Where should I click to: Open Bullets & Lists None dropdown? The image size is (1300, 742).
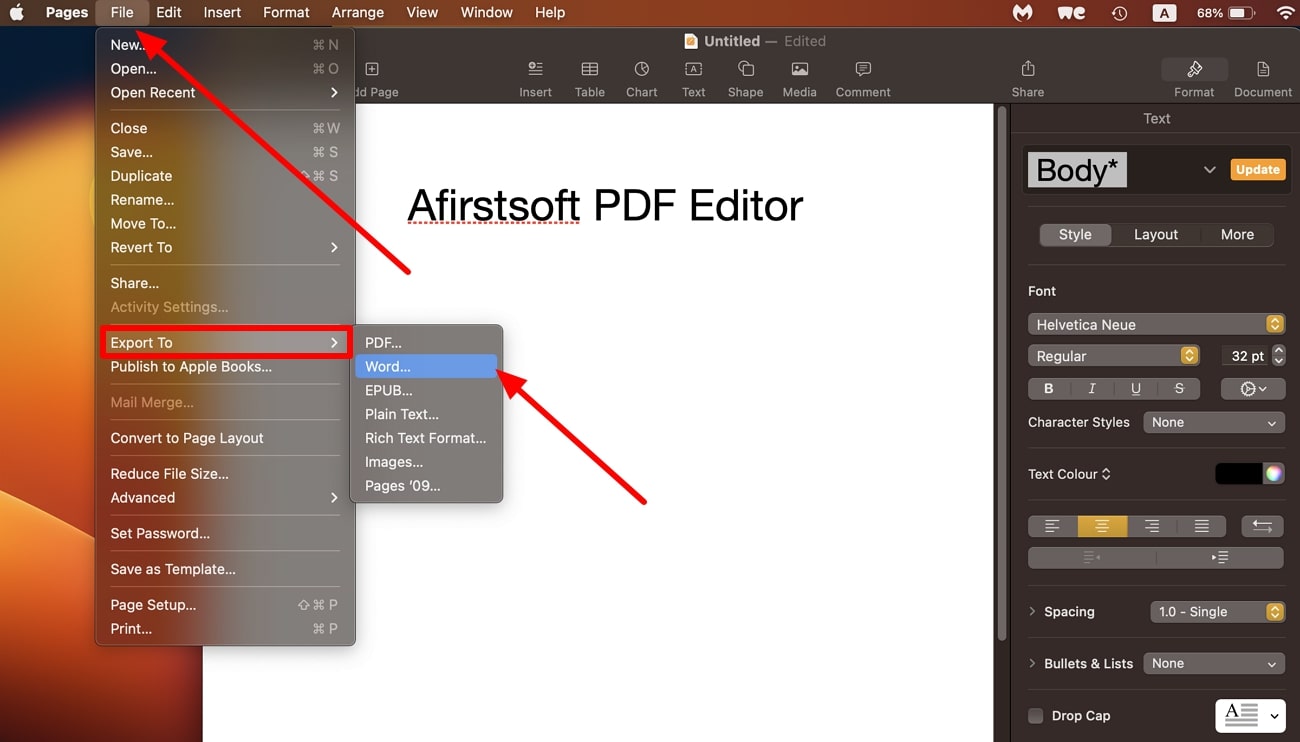[1213, 664]
